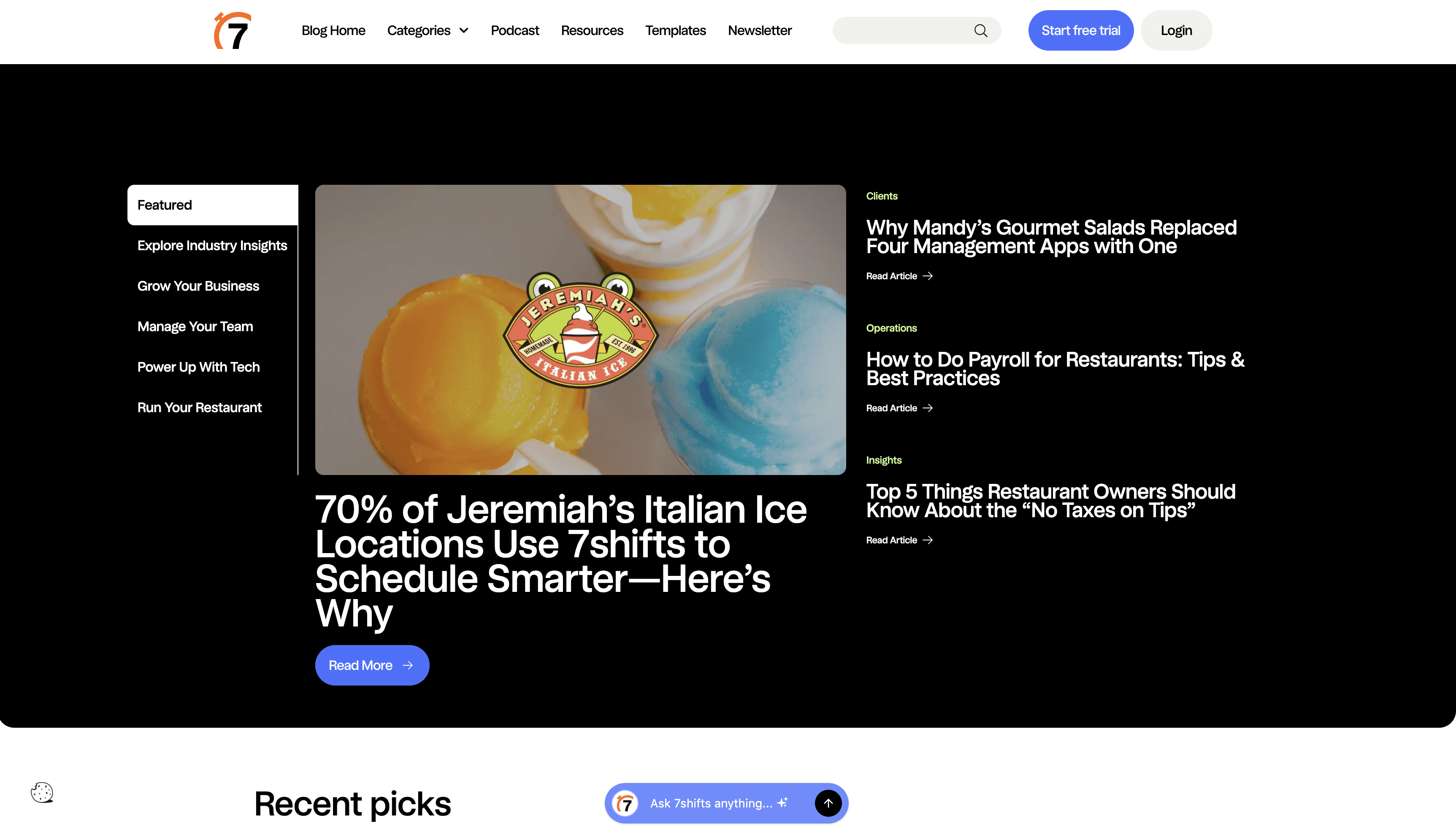The height and width of the screenshot is (837, 1456).
Task: Click arrow beside Mandy's Read Article
Action: coord(928,276)
